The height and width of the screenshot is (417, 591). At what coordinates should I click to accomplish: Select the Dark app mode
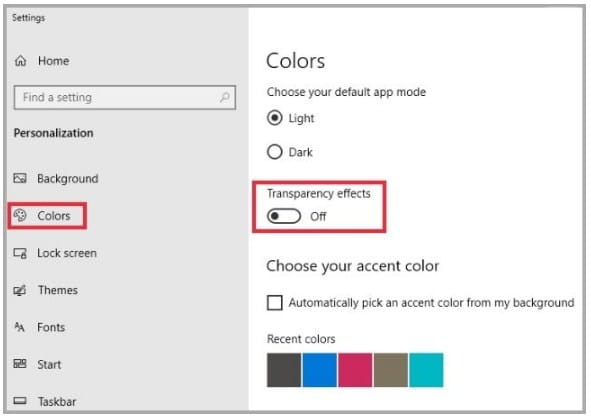click(274, 152)
